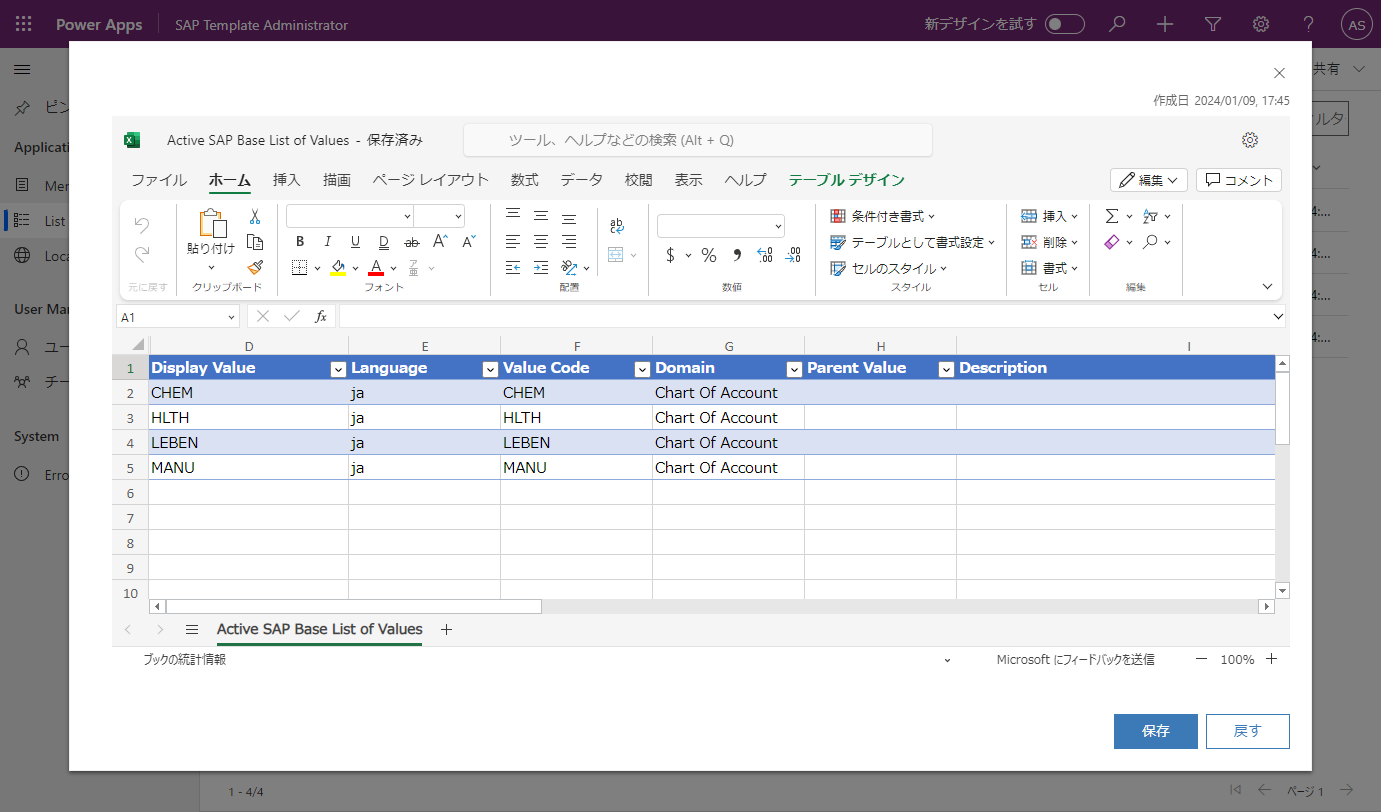The width and height of the screenshot is (1381, 812).
Task: Click the Copy icon in clipboard group
Action: [x=255, y=242]
